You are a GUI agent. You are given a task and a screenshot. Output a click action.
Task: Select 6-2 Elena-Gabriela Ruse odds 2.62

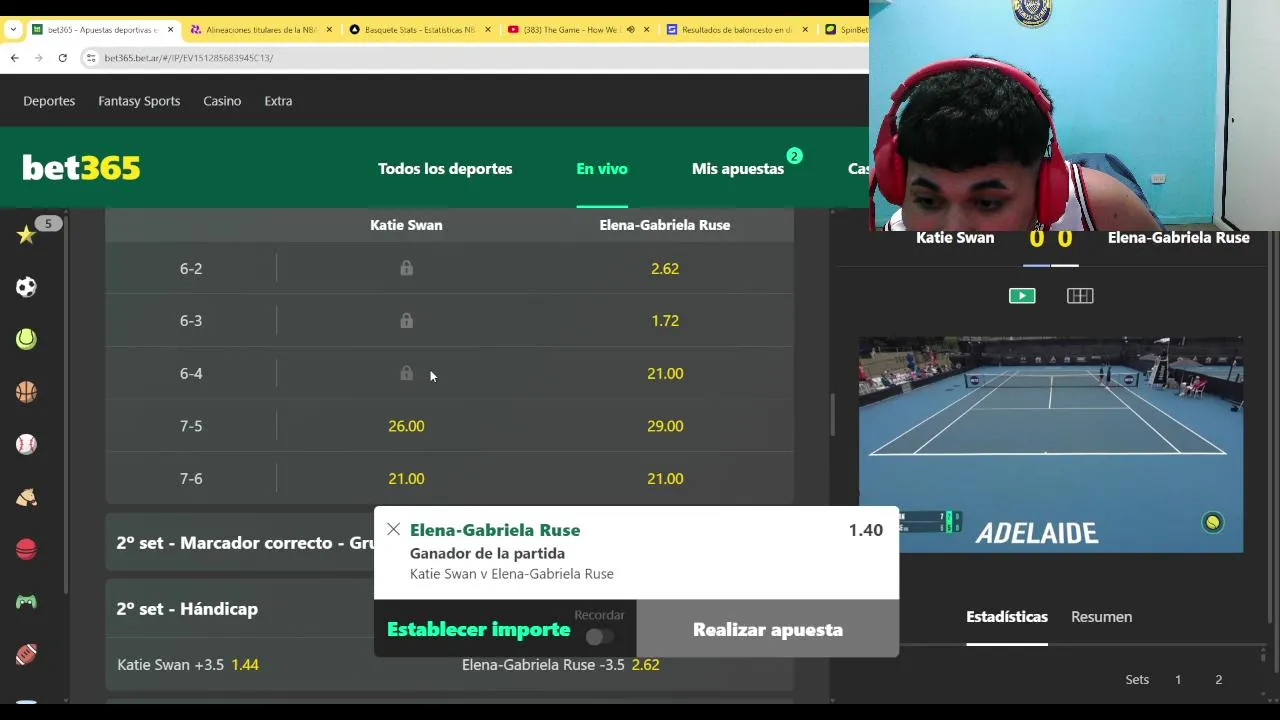tap(665, 268)
